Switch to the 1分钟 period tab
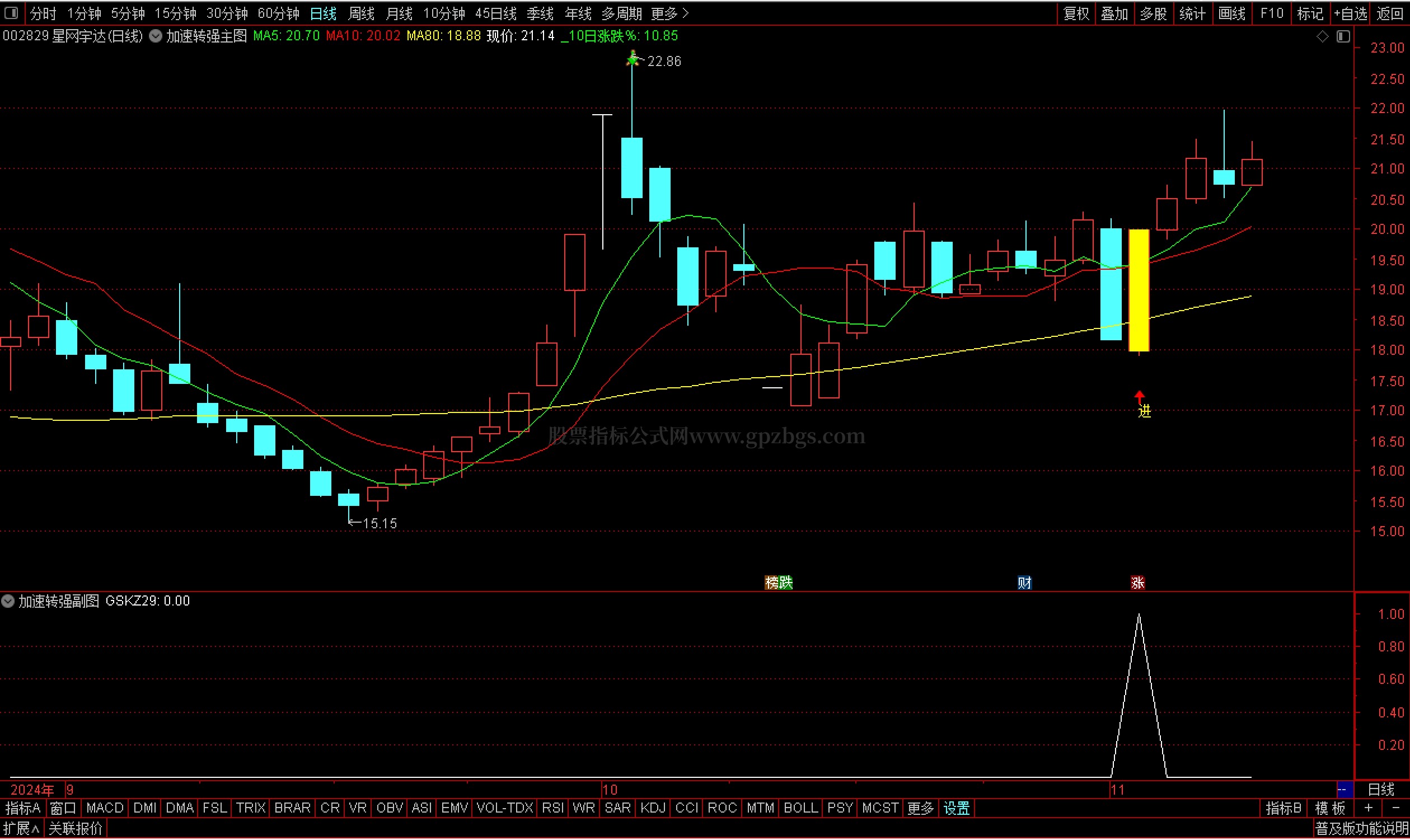The width and height of the screenshot is (1410, 840). point(84,13)
